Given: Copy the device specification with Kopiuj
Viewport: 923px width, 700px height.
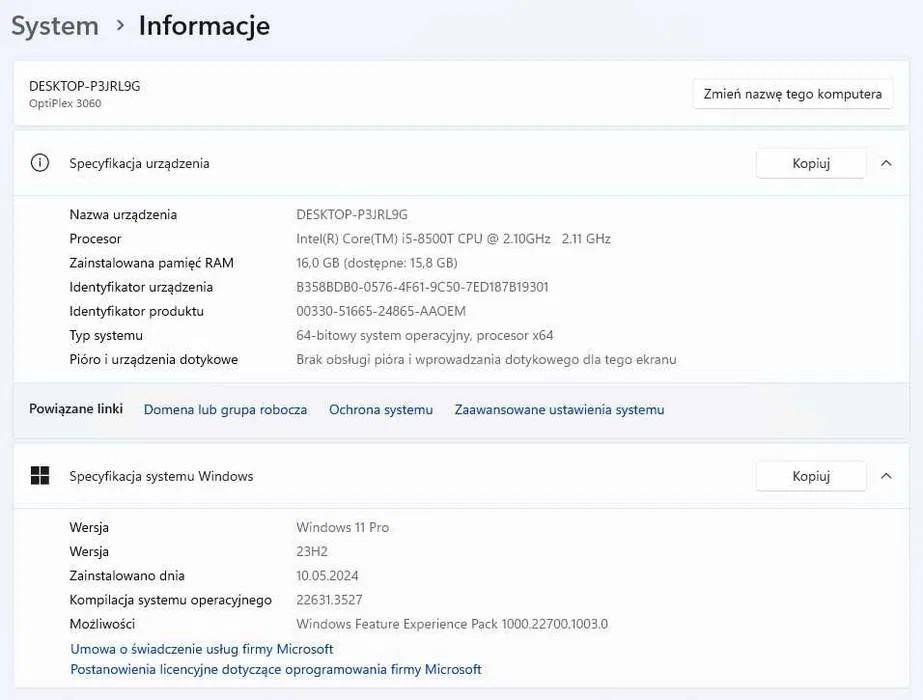Looking at the screenshot, I should pos(811,163).
